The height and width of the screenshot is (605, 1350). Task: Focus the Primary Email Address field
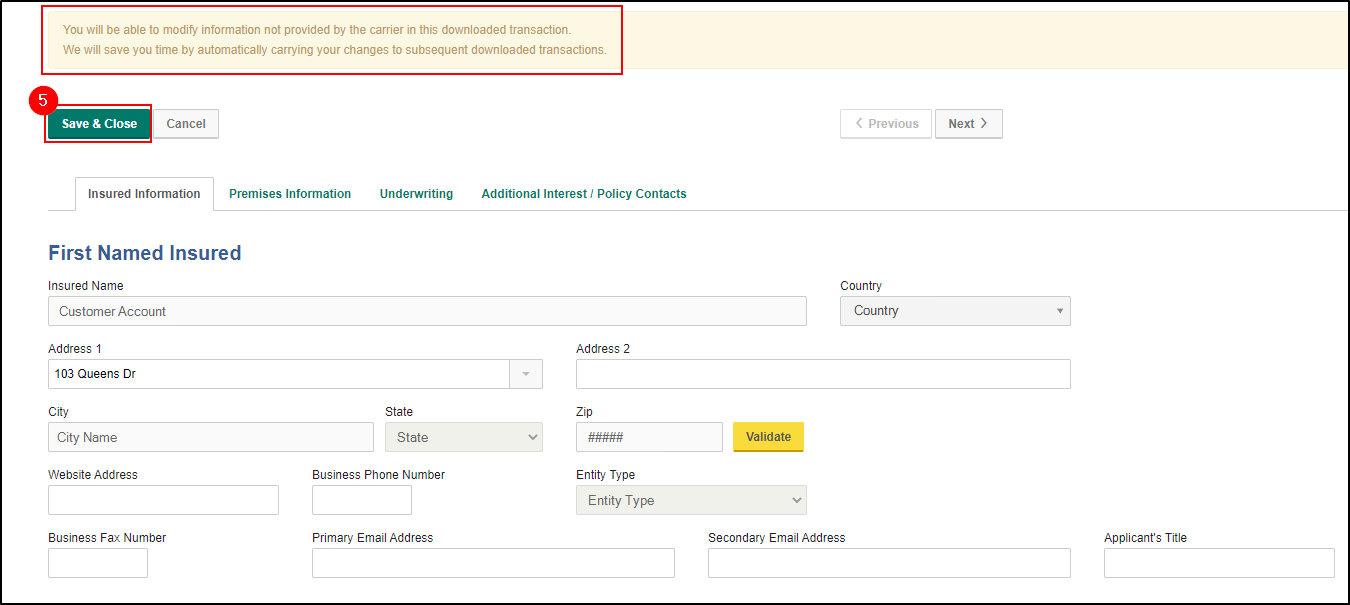click(x=493, y=563)
